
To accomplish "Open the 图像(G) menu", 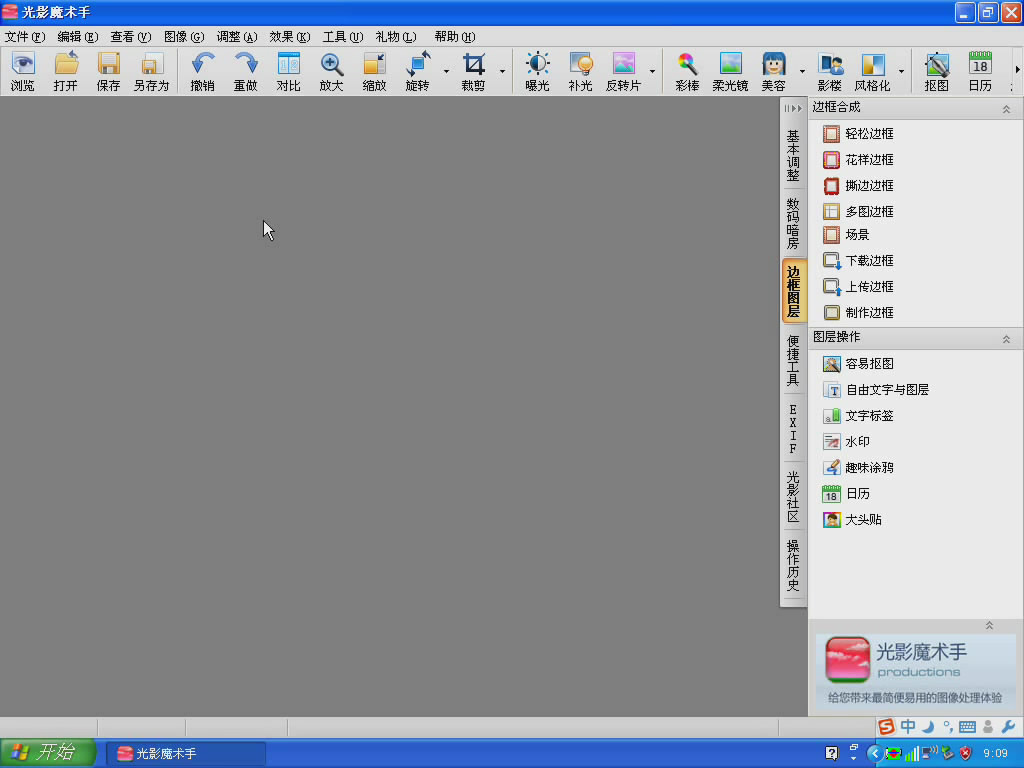I will 184,37.
